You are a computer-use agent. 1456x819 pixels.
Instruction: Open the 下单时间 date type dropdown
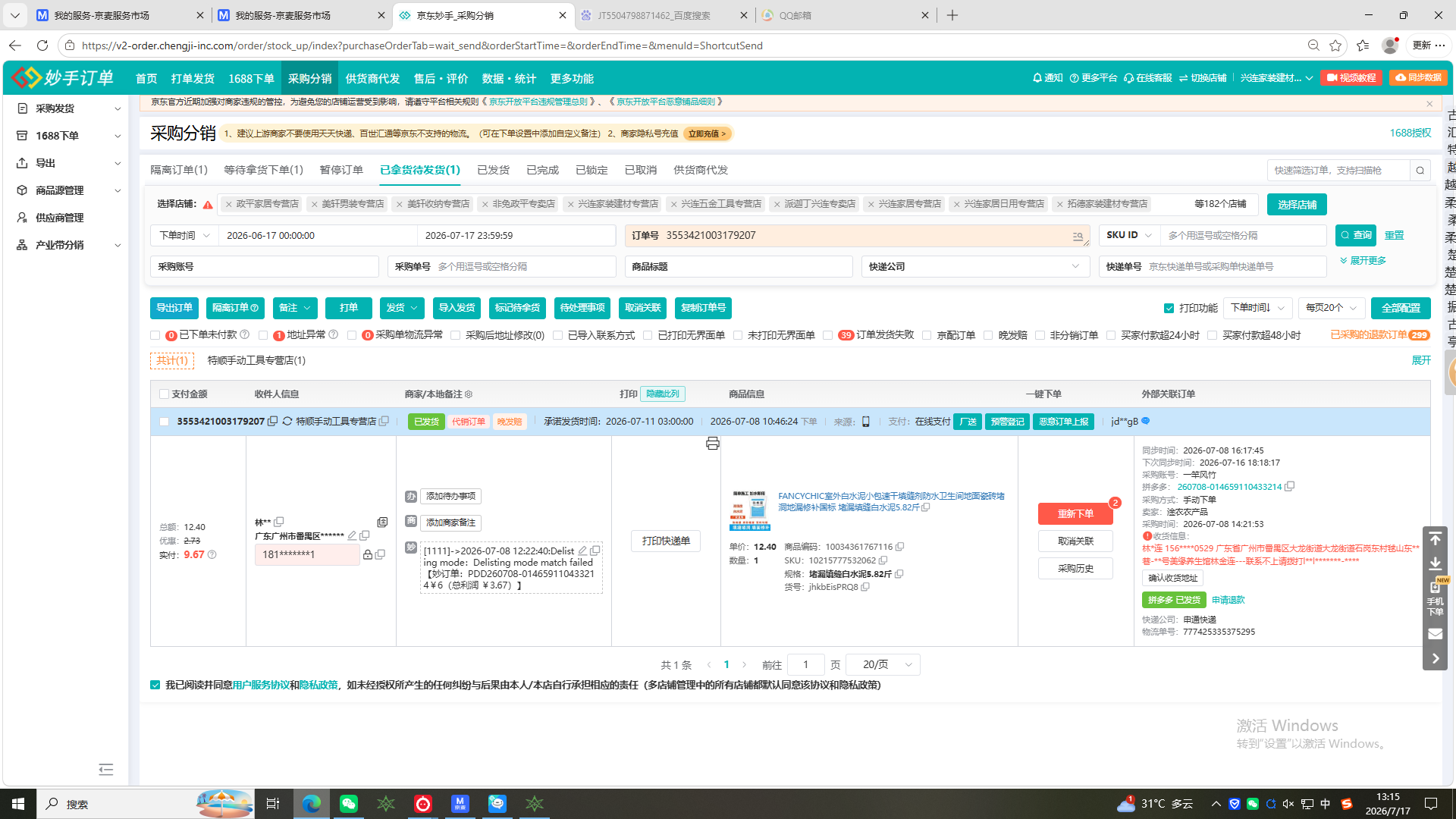tap(184, 236)
